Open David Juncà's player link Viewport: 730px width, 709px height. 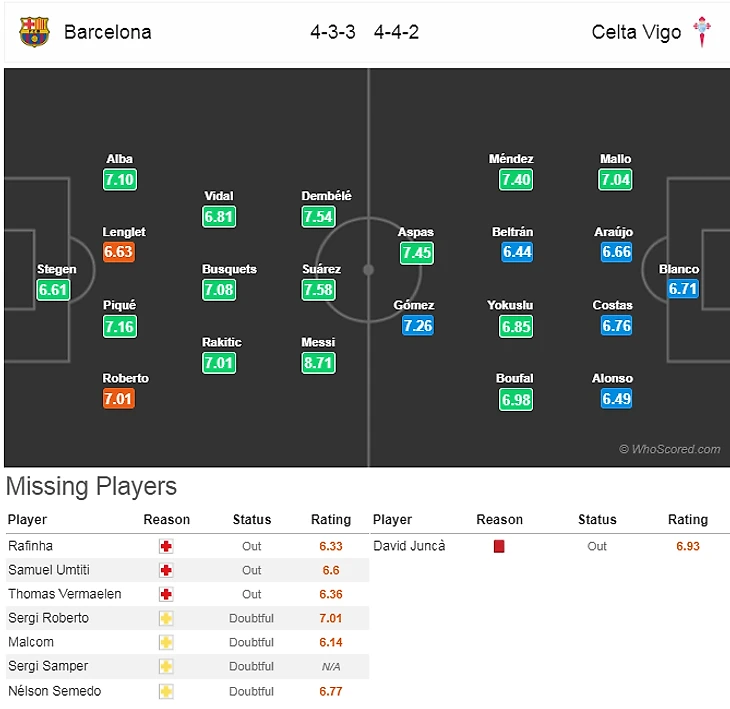coord(409,547)
